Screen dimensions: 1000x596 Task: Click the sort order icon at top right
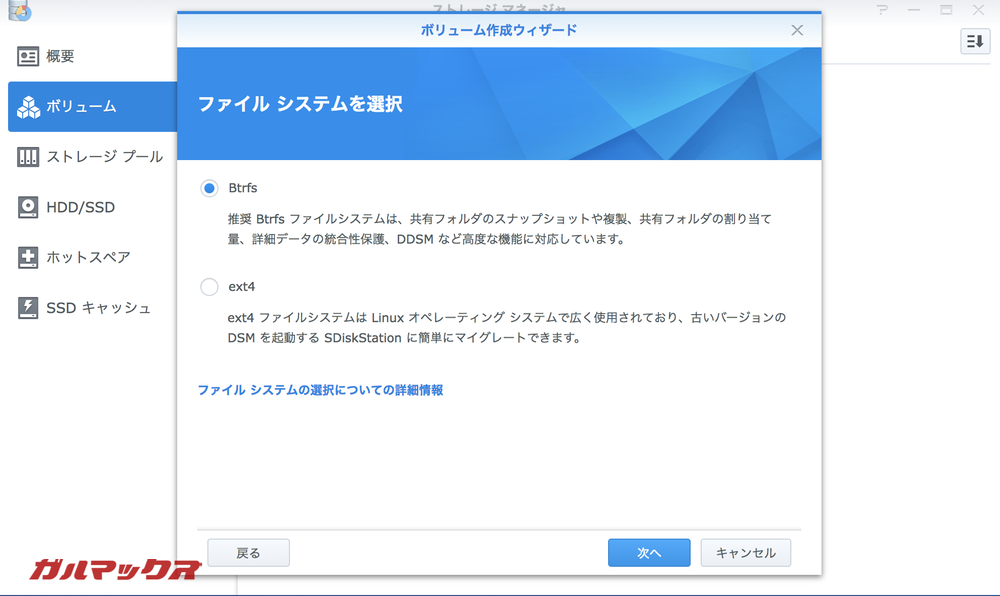974,41
